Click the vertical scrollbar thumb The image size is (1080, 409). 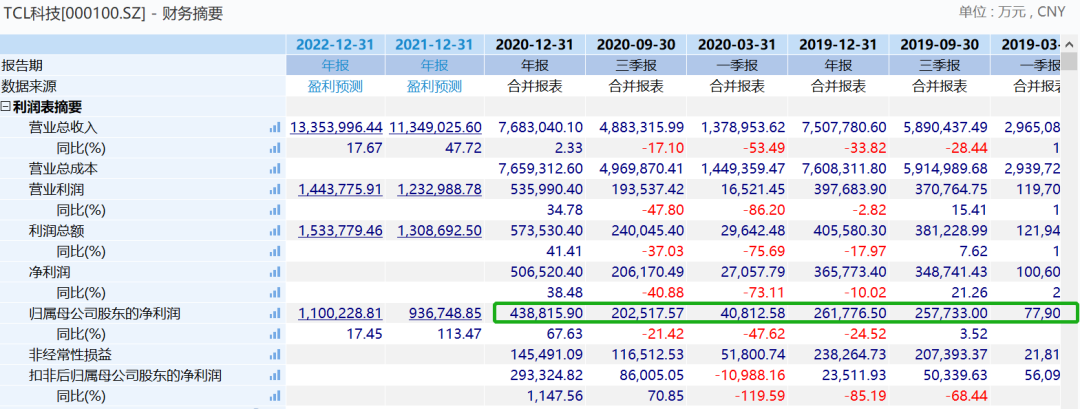point(1069,61)
